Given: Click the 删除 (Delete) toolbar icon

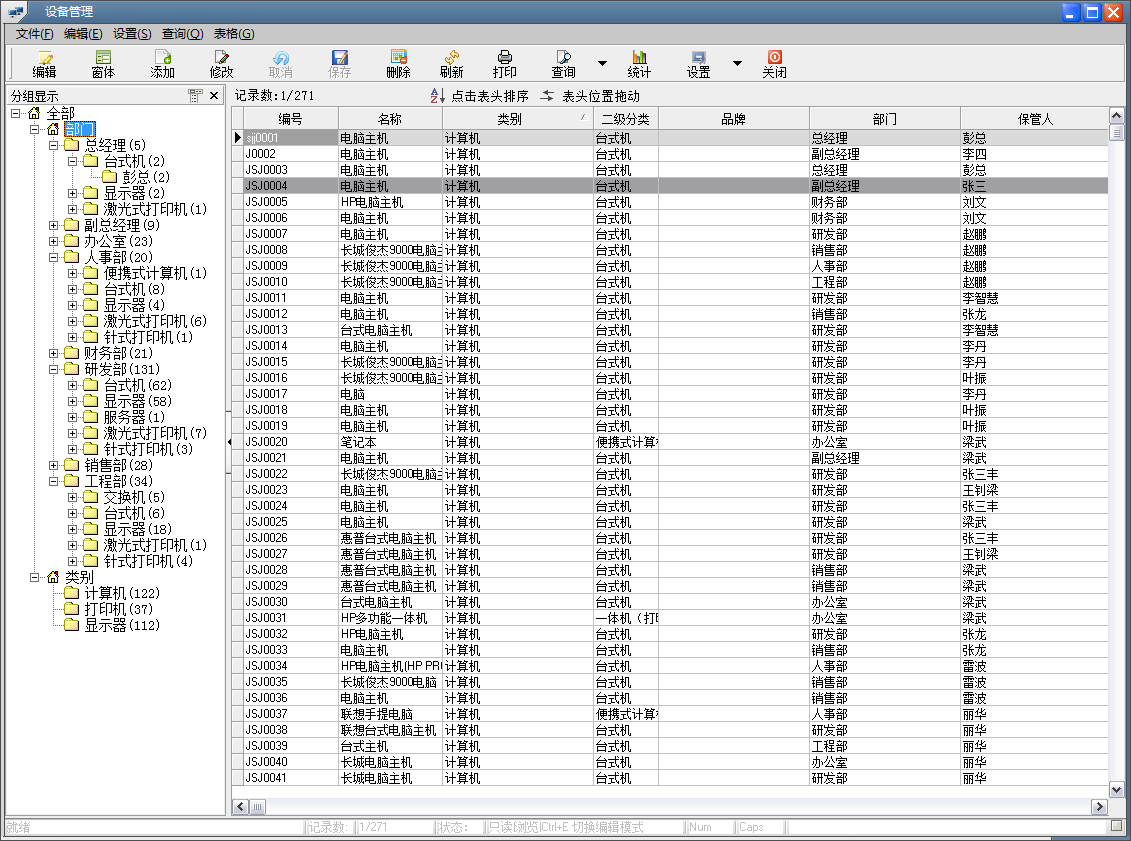Looking at the screenshot, I should (398, 58).
